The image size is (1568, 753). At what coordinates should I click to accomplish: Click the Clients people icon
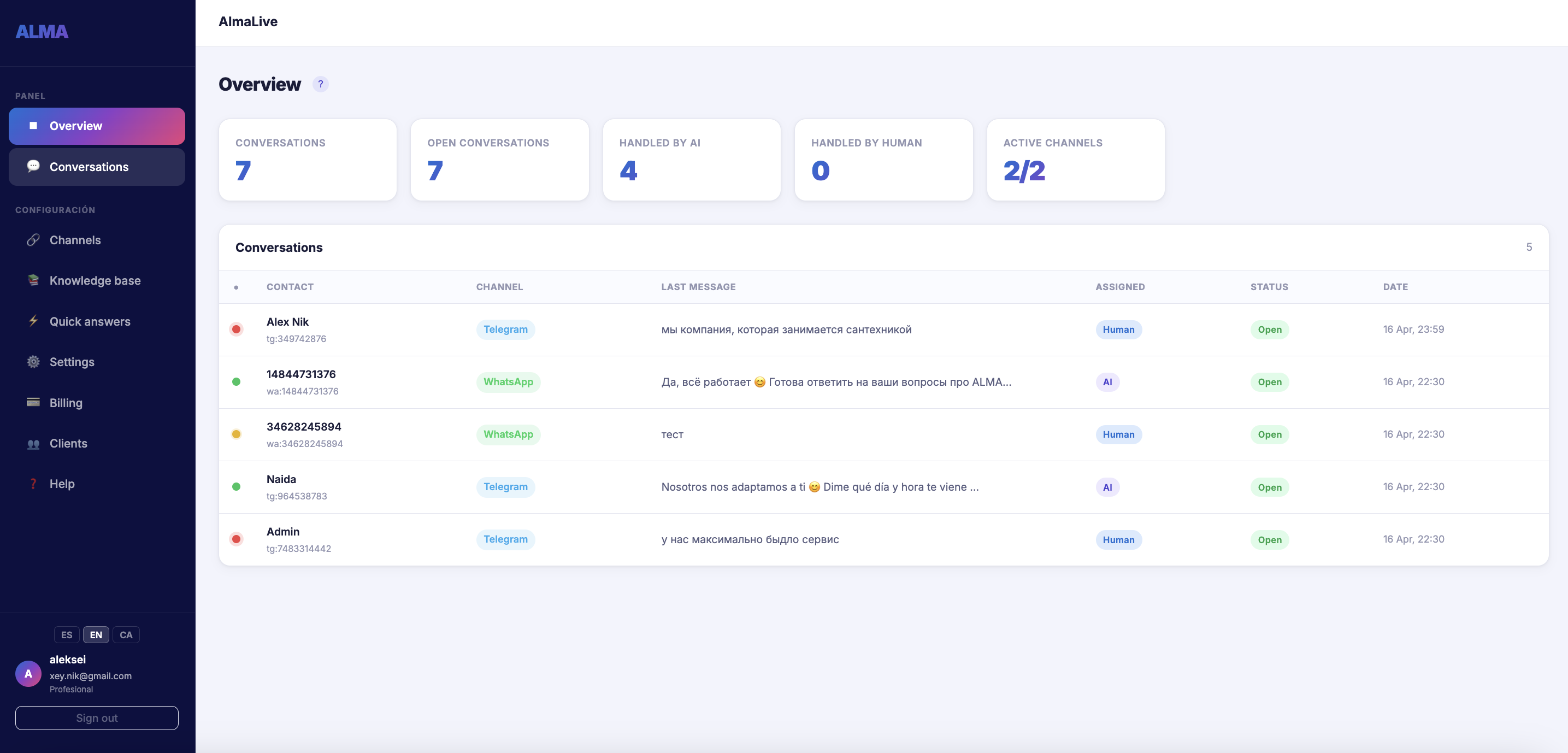pos(33,444)
